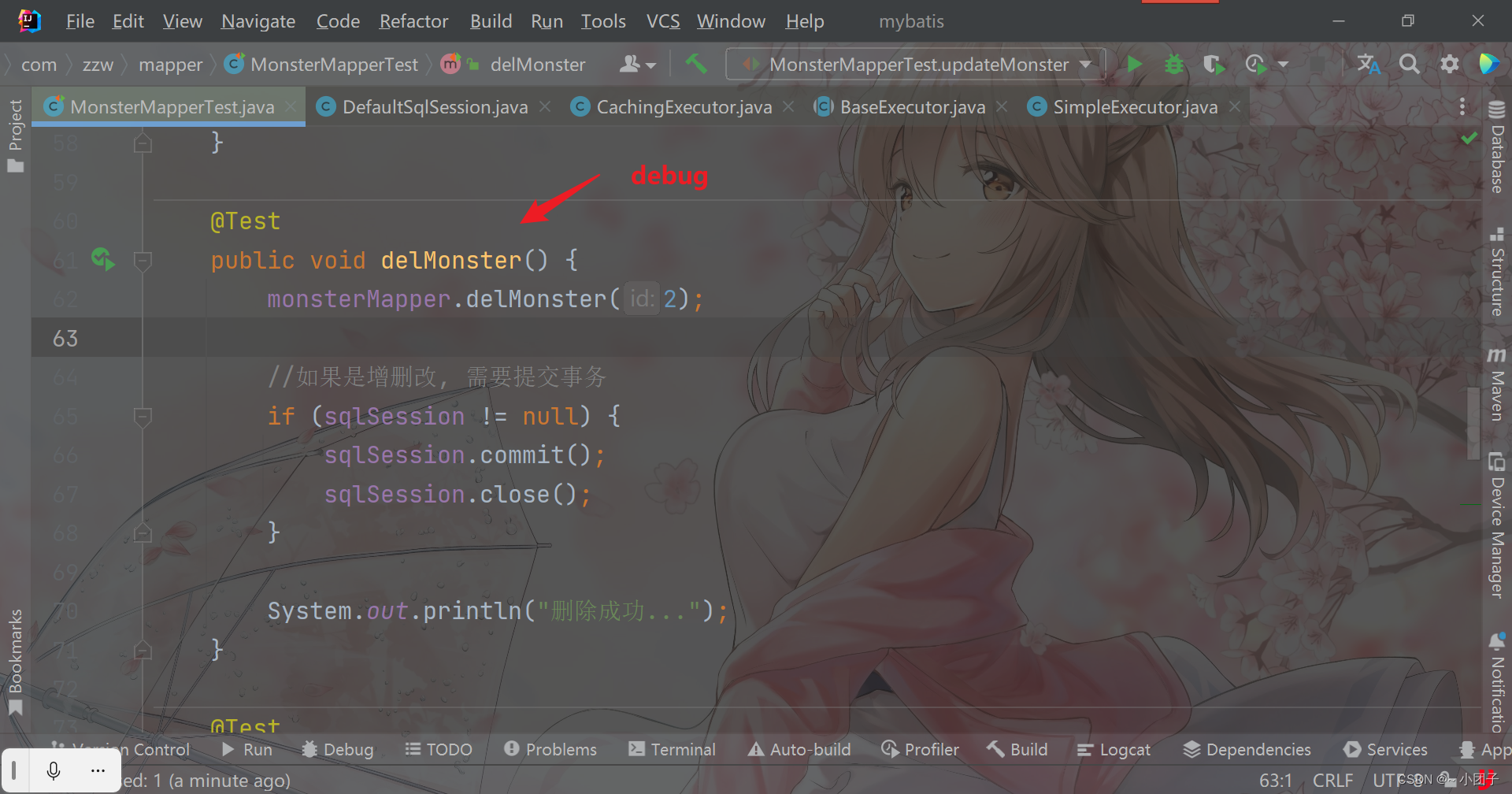
Task: Click the run gutter icon beside delMonster
Action: pyautogui.click(x=103, y=259)
